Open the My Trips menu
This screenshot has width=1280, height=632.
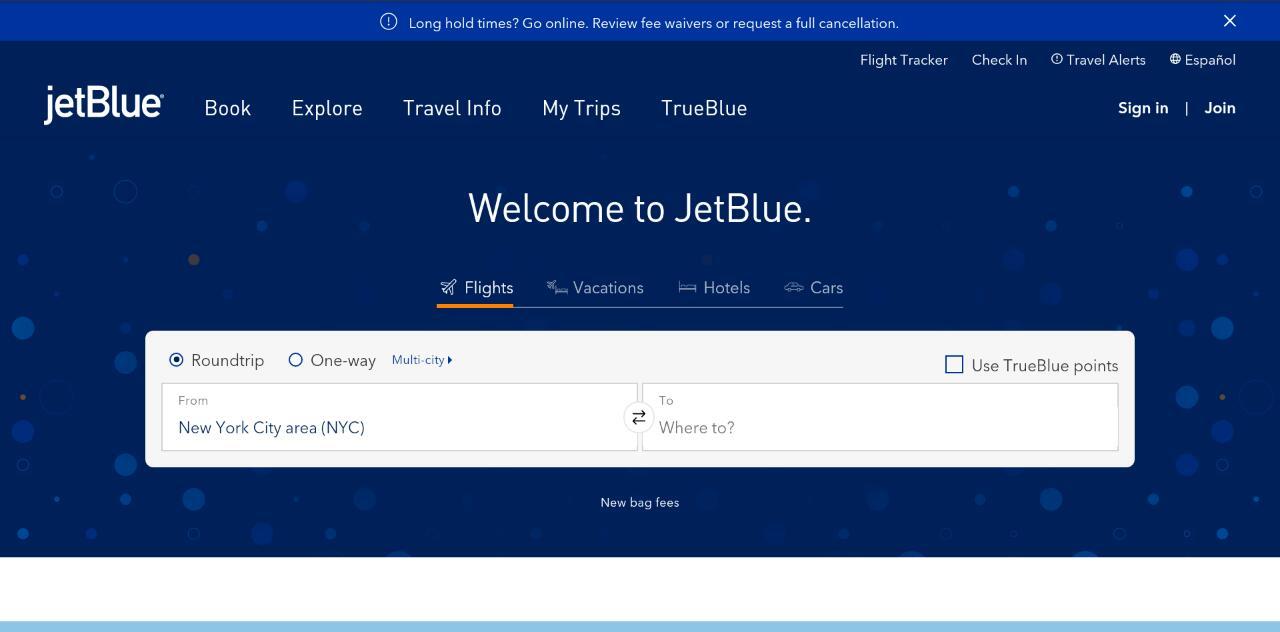[x=581, y=108]
